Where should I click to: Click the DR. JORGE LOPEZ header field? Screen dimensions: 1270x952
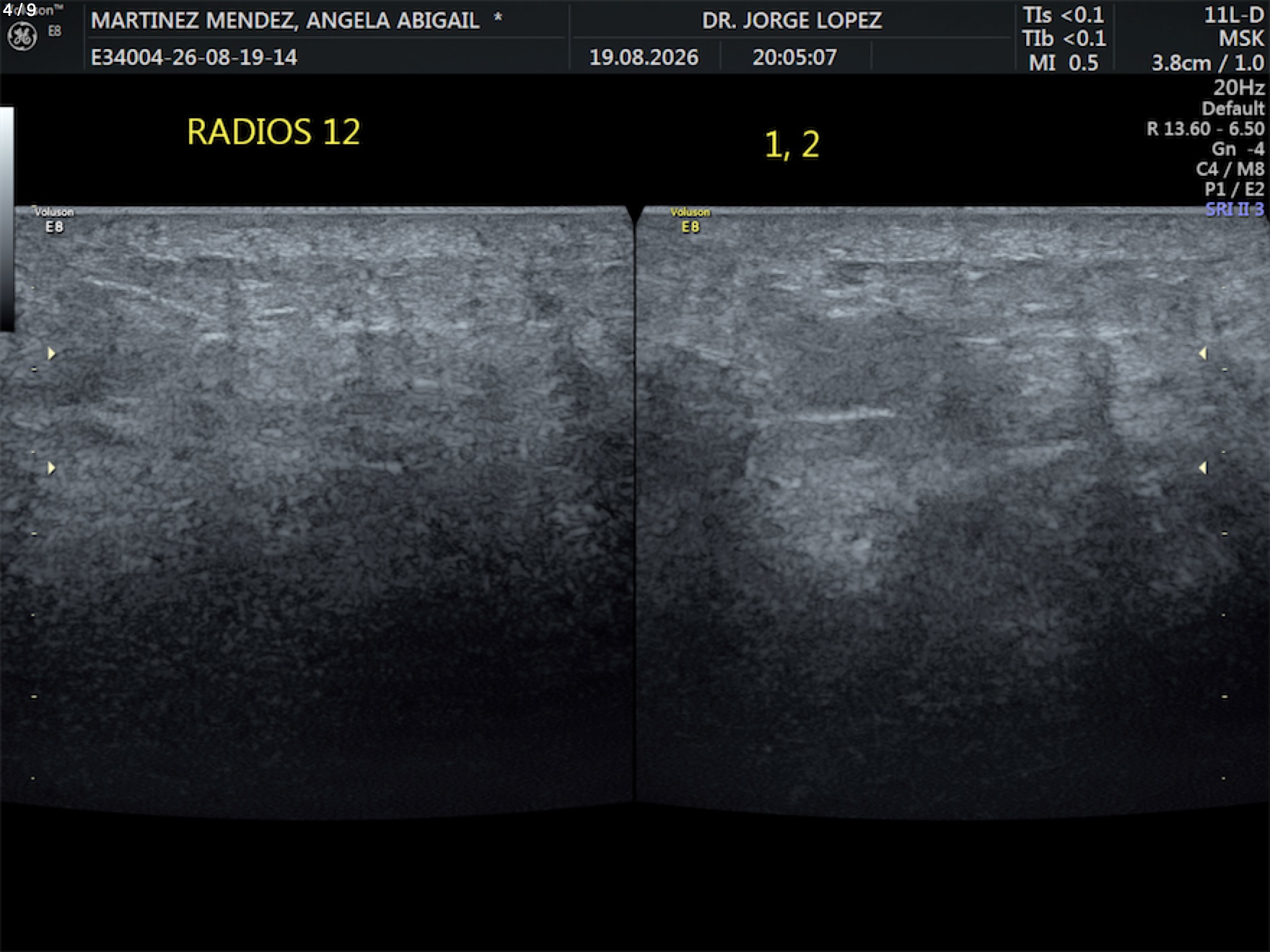coord(792,20)
